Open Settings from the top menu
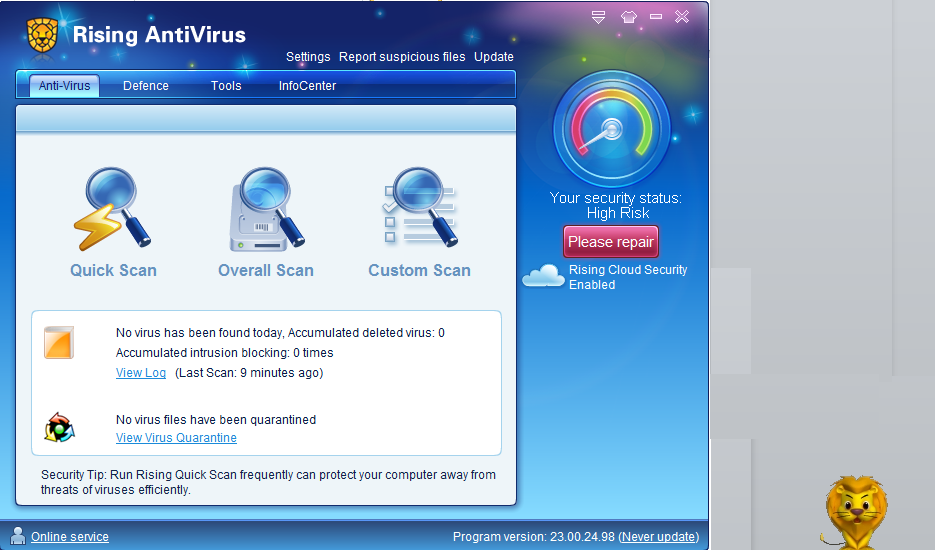The height and width of the screenshot is (550, 935). pos(308,57)
